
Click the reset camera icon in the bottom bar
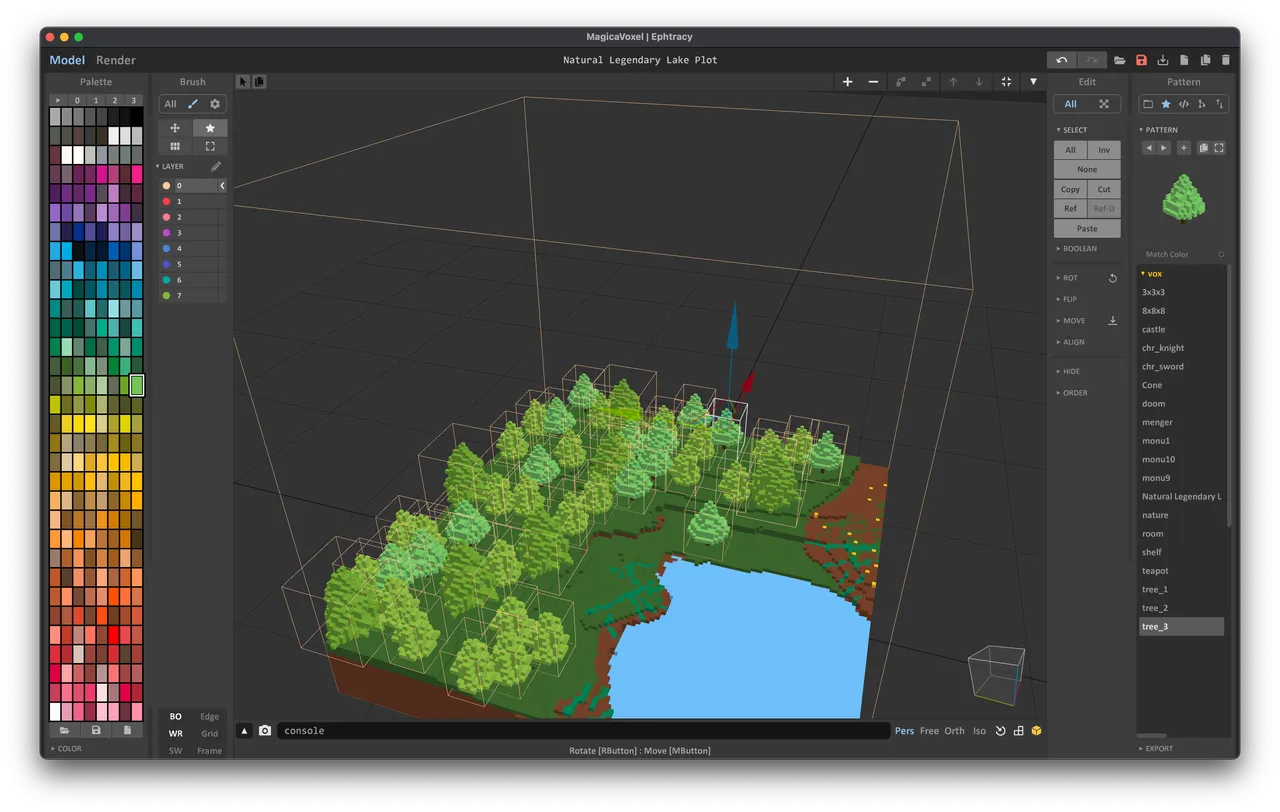pyautogui.click(x=1000, y=731)
